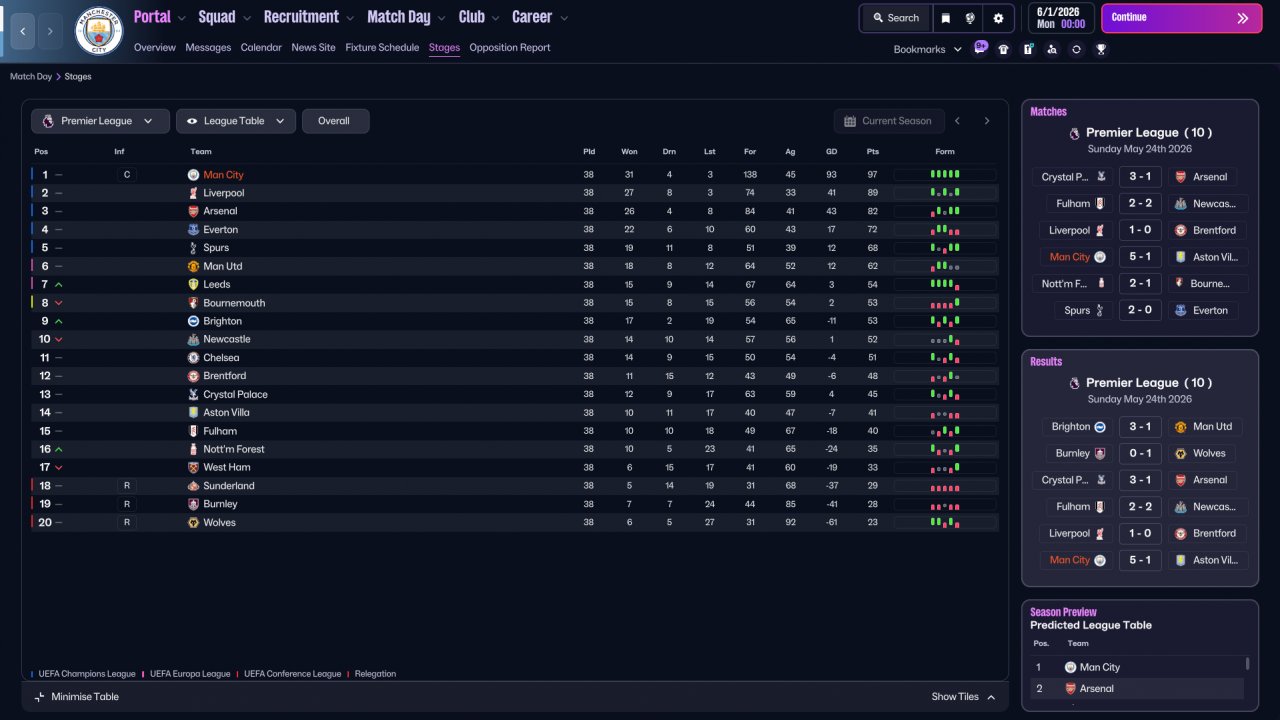Click the Season Preview panel scrollbar
1280x720 pixels.
tap(1247, 663)
